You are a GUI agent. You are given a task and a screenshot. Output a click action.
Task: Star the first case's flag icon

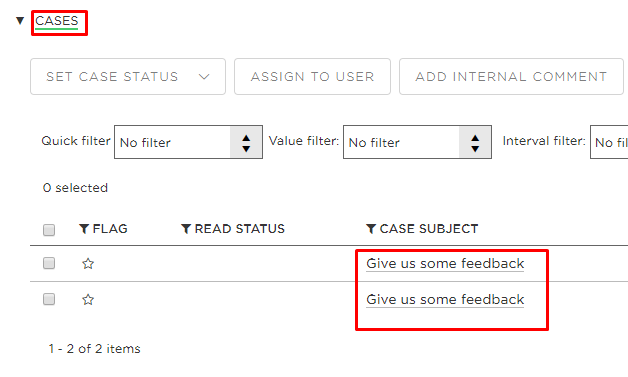pos(88,264)
